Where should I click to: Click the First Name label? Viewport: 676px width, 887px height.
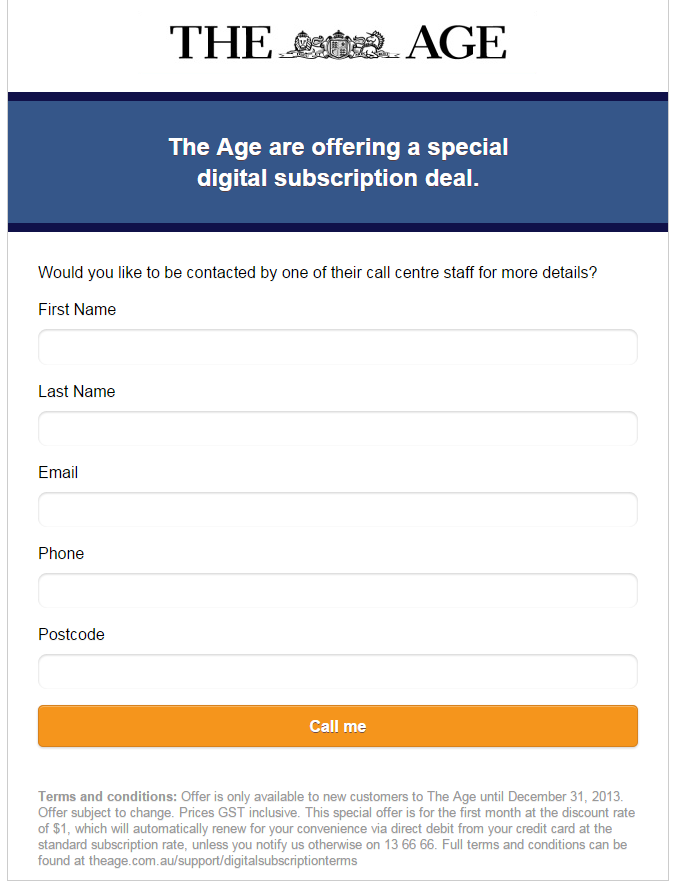[x=77, y=310]
